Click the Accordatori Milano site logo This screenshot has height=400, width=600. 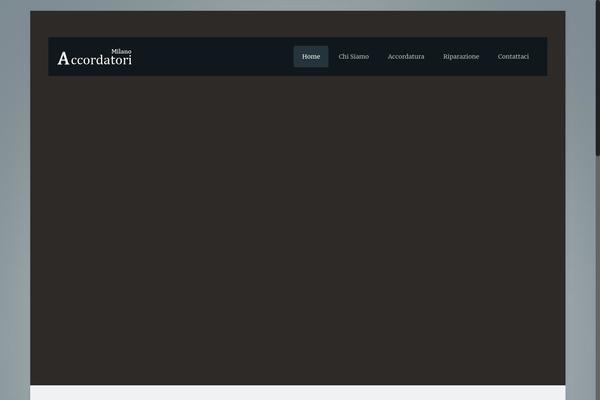(95, 58)
